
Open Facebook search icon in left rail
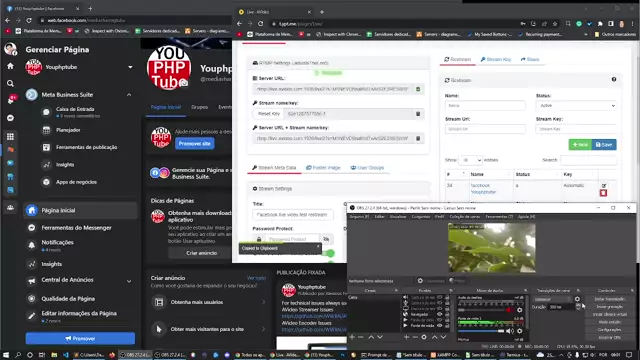click(x=10, y=83)
